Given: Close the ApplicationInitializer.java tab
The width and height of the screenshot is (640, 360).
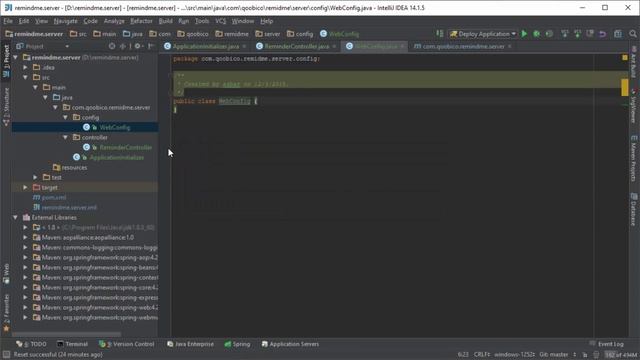Looking at the screenshot, I should (x=244, y=47).
